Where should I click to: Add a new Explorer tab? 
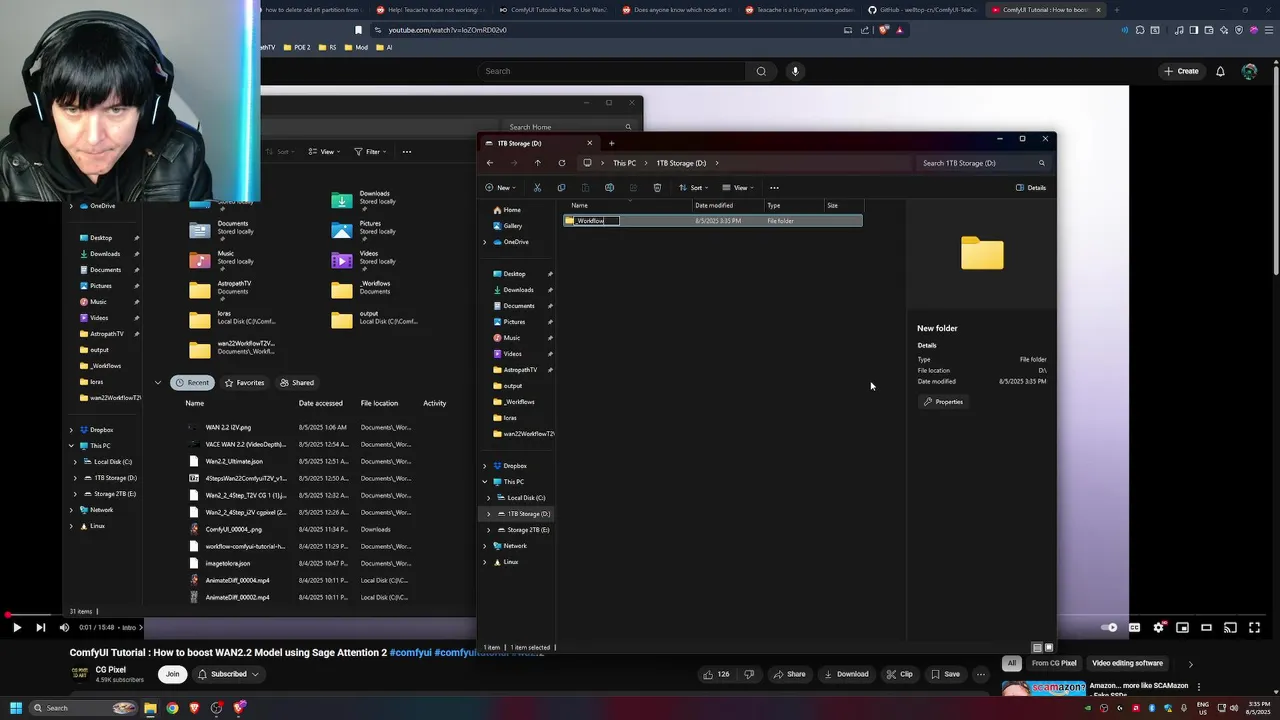tap(611, 143)
